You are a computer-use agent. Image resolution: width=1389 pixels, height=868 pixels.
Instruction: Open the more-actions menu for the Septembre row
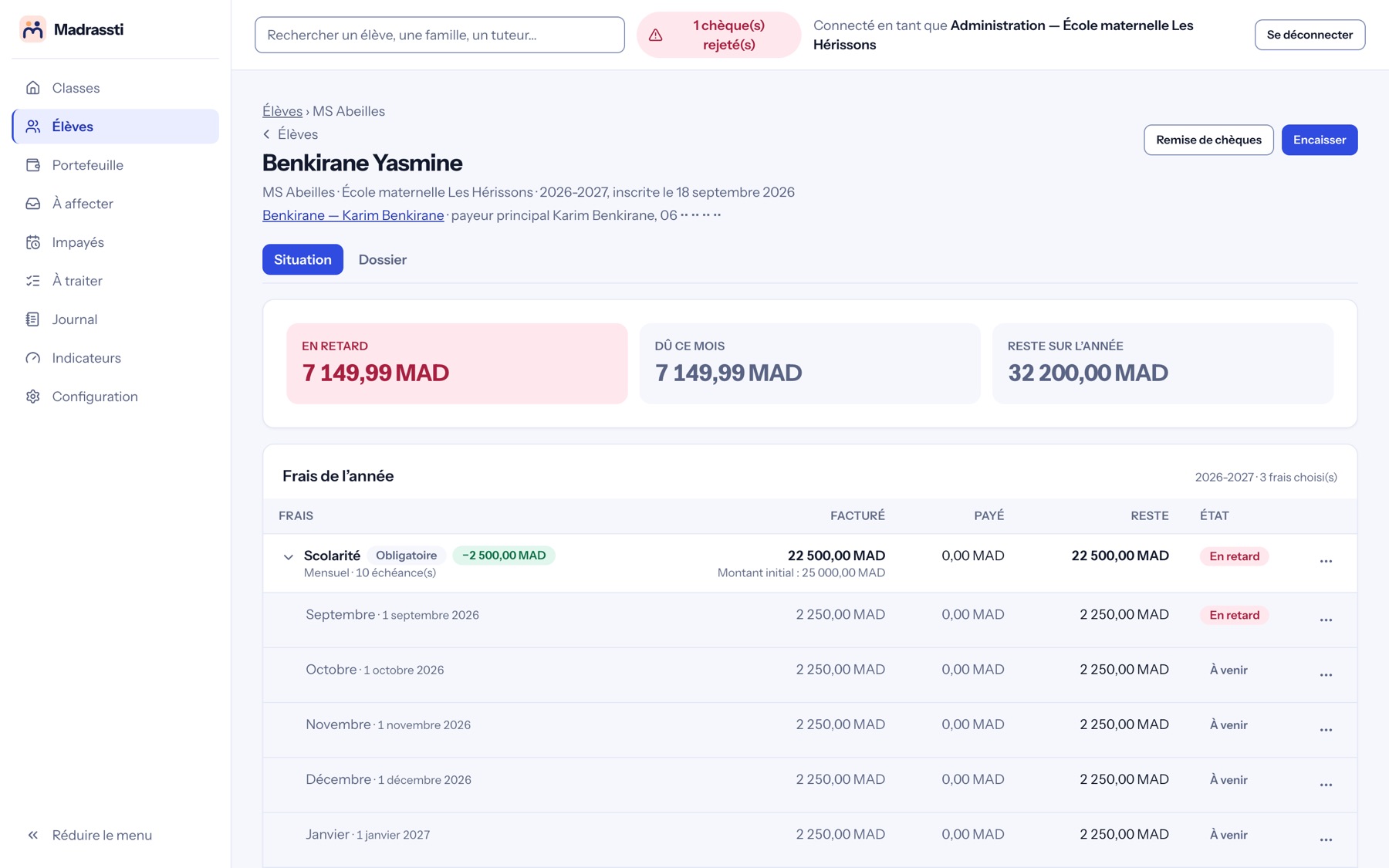coord(1326,620)
